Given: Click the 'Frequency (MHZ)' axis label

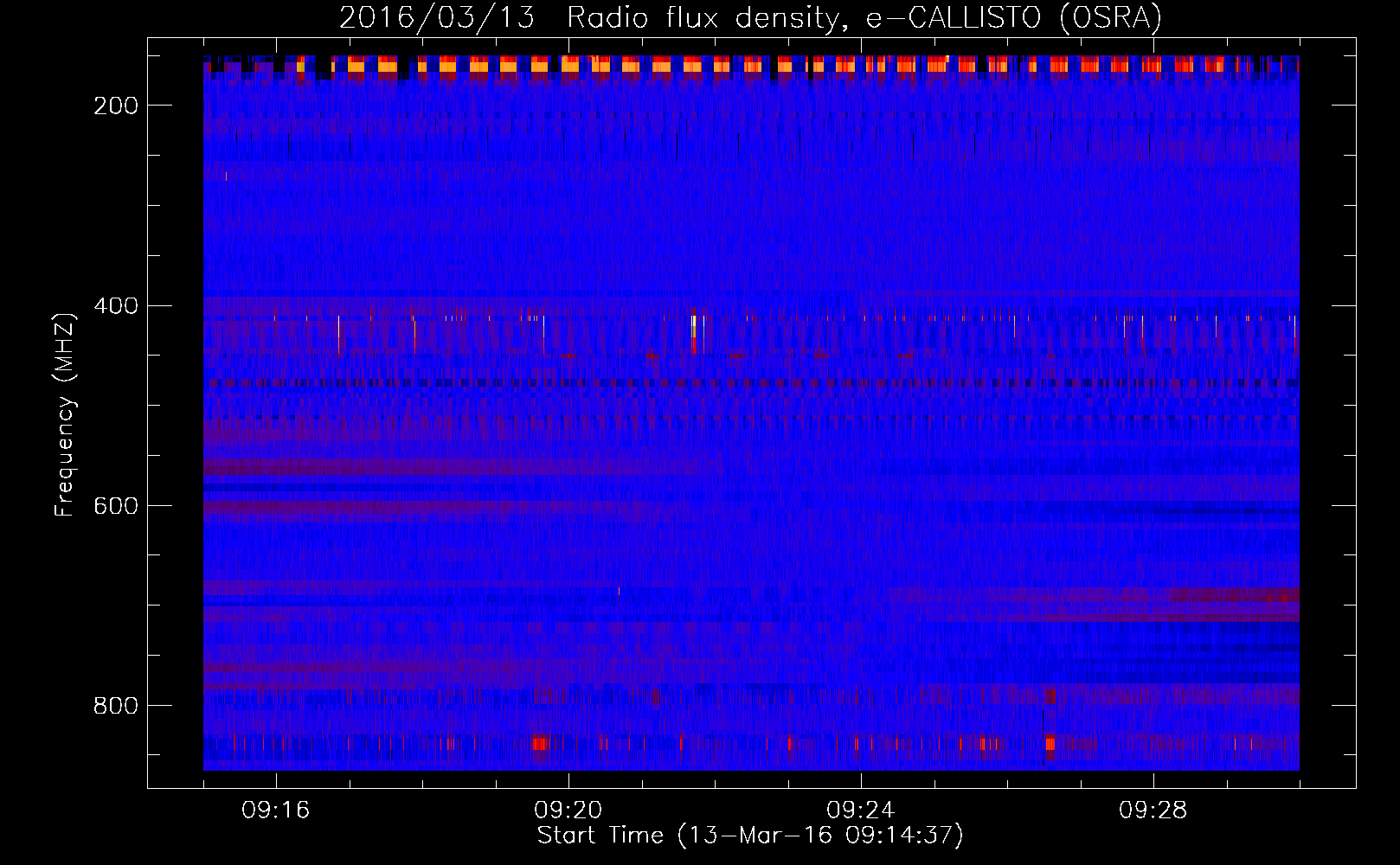Looking at the screenshot, I should [65, 414].
